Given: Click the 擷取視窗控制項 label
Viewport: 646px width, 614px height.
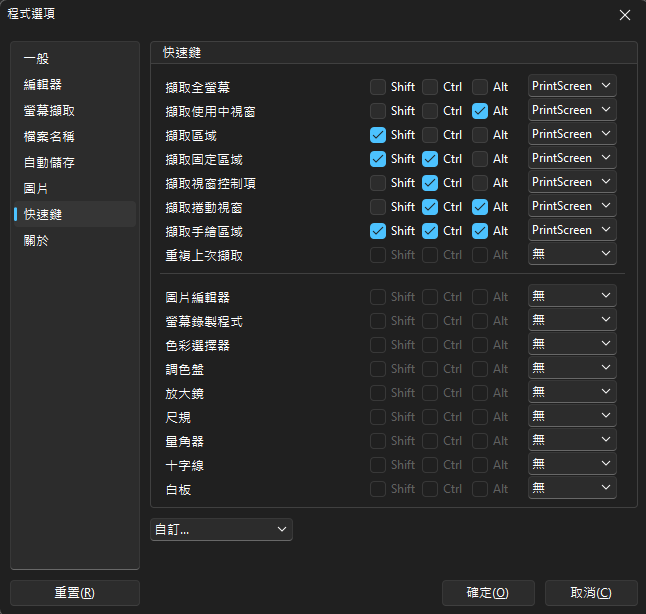Looking at the screenshot, I should point(211,183).
